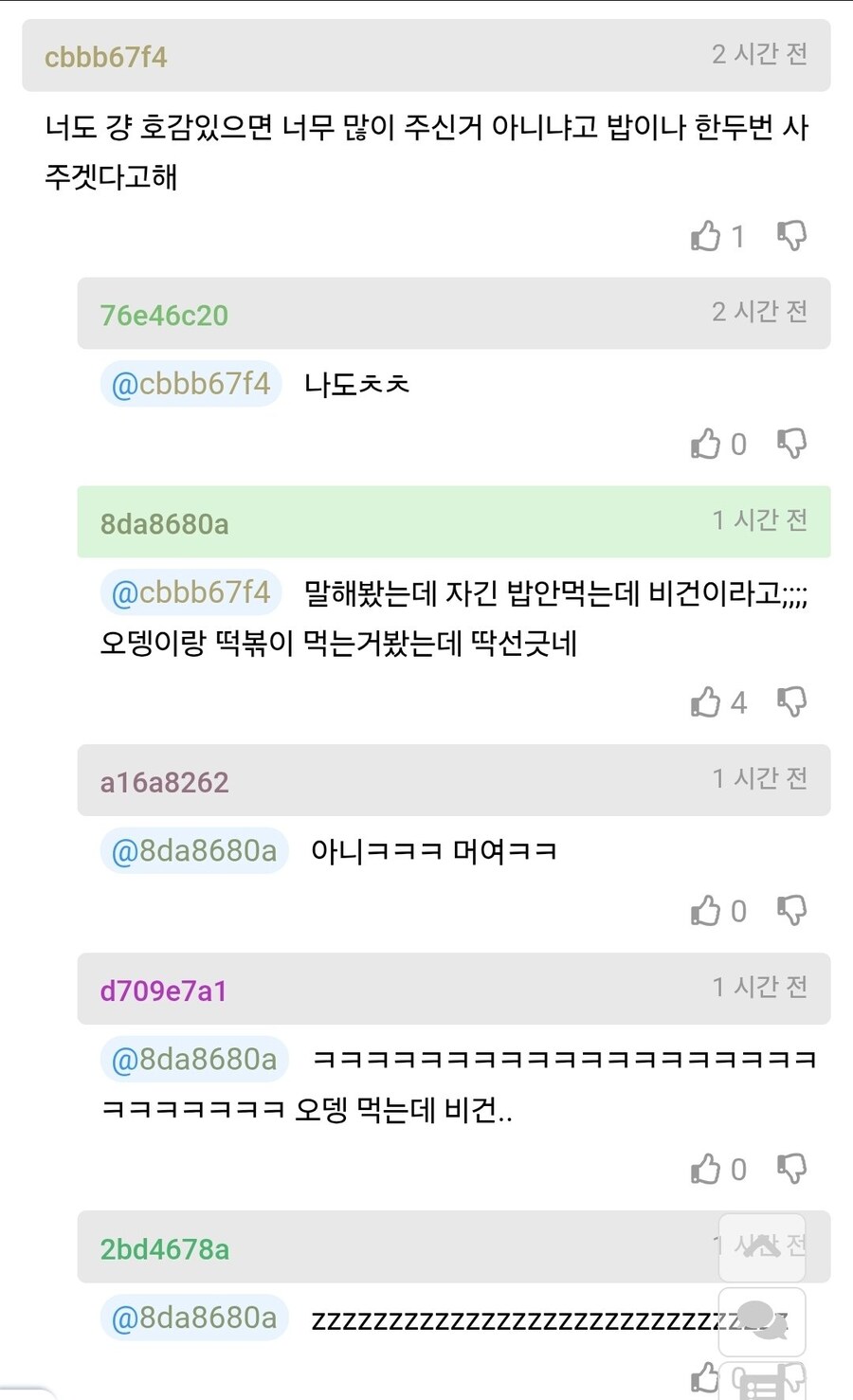Viewport: 853px width, 1400px height.
Task: Open the chat bubbles floating icon
Action: pos(763,1321)
